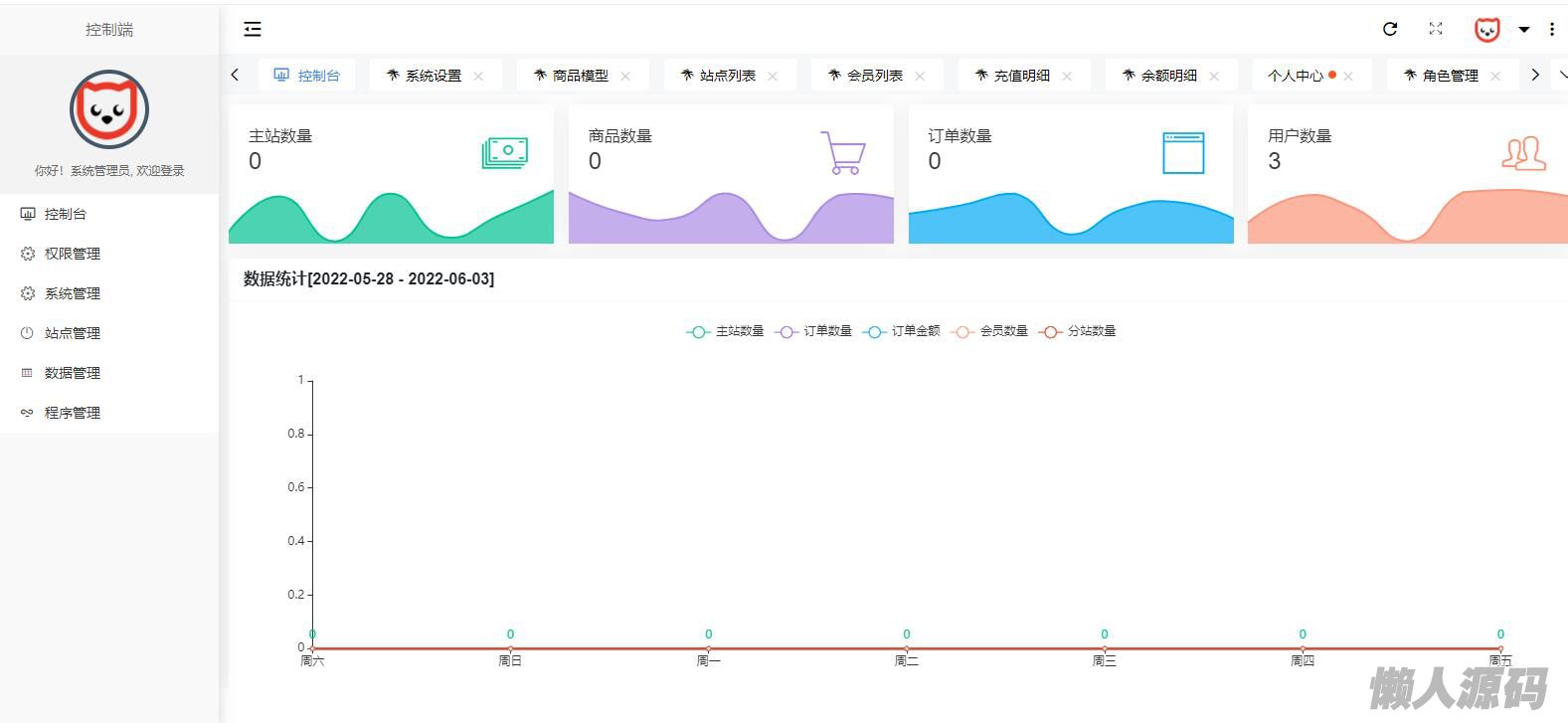Switch to the 会员列表 tab
This screenshot has height=723, width=1568.
(874, 76)
